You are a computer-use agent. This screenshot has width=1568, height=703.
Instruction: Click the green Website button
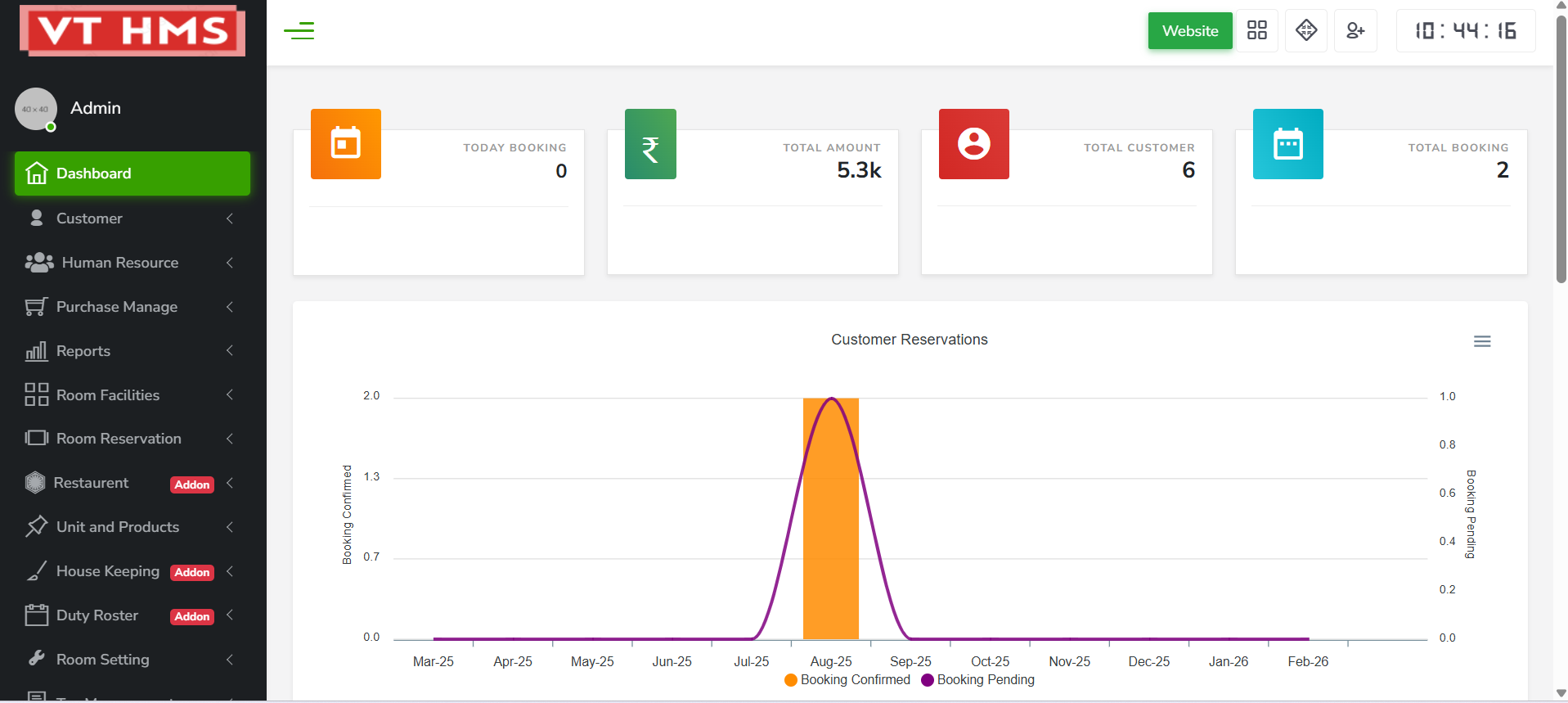tap(1189, 31)
